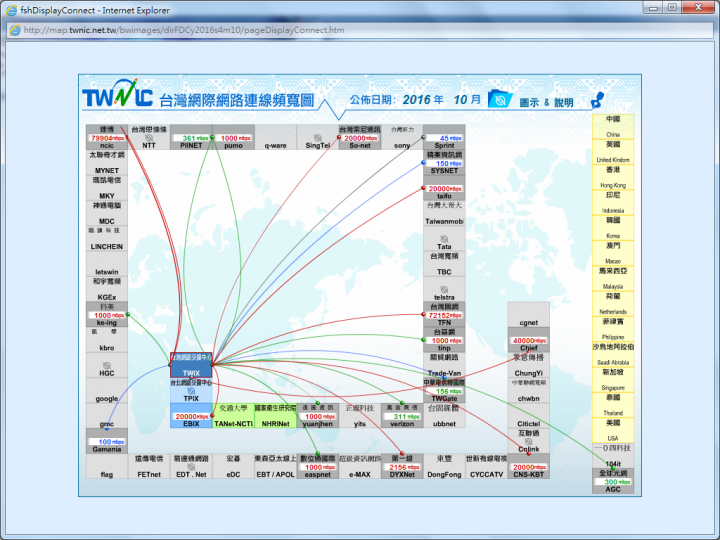Click the Indonesia country cell

coord(613,202)
